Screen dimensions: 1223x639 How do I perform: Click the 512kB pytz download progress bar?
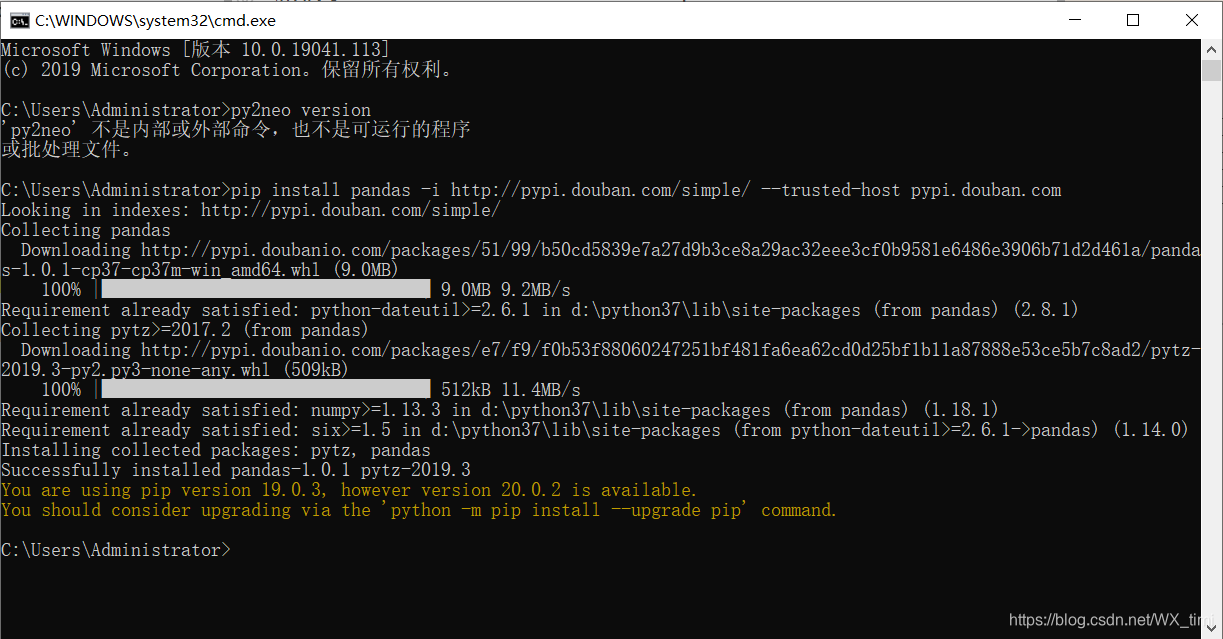265,388
